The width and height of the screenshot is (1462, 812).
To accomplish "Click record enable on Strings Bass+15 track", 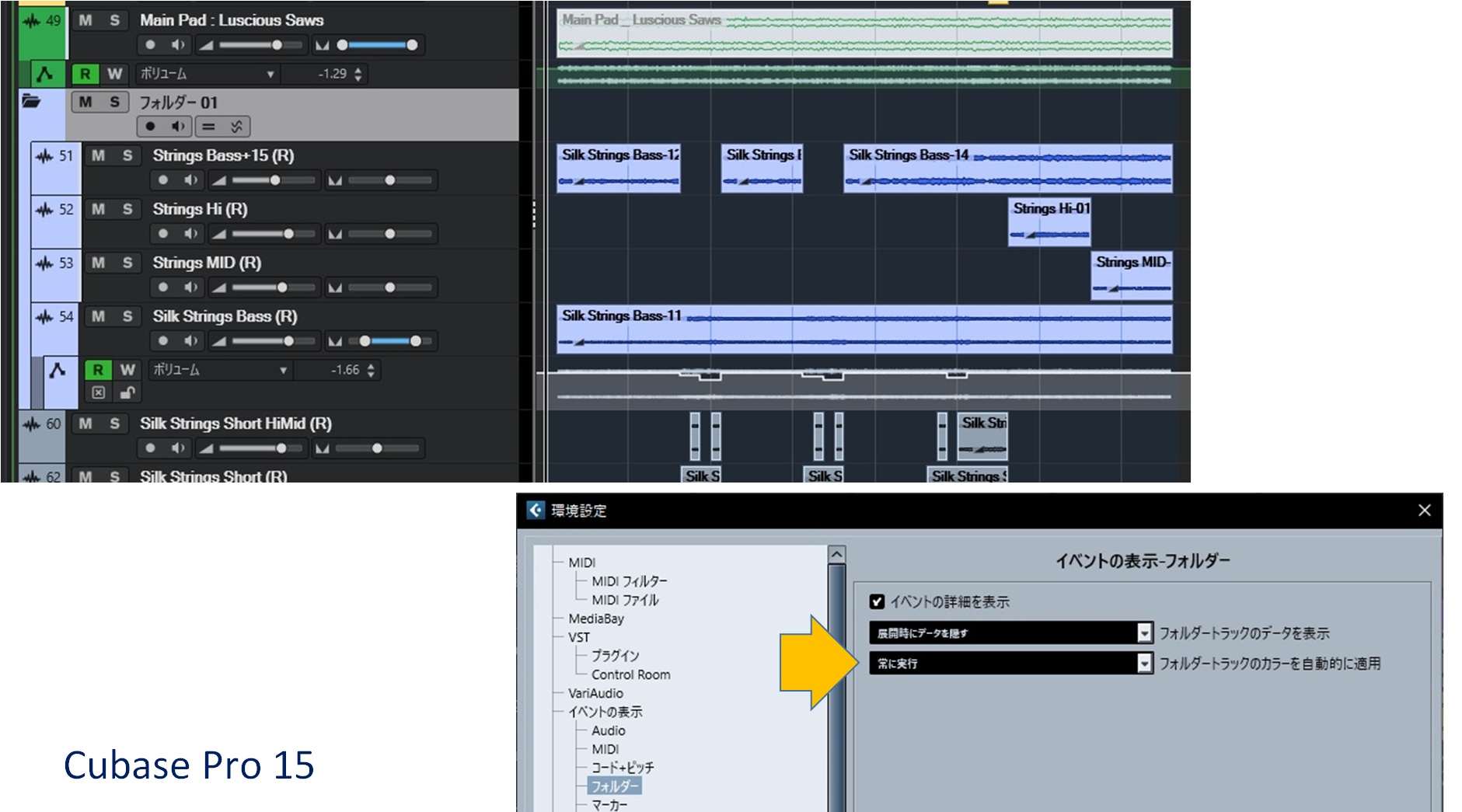I will (163, 180).
